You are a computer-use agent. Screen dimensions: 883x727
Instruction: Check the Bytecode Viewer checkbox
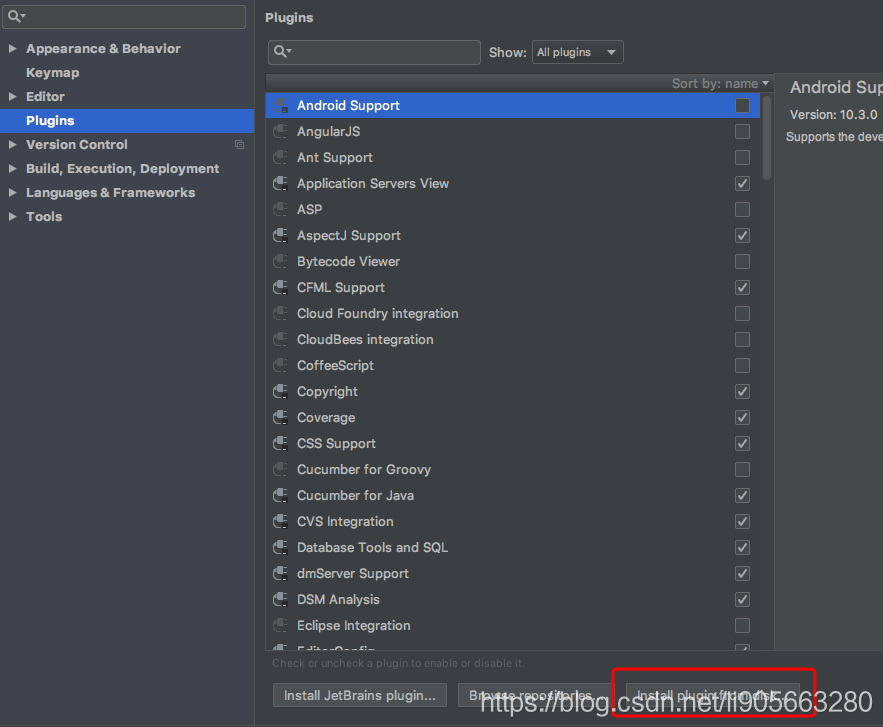click(x=742, y=261)
